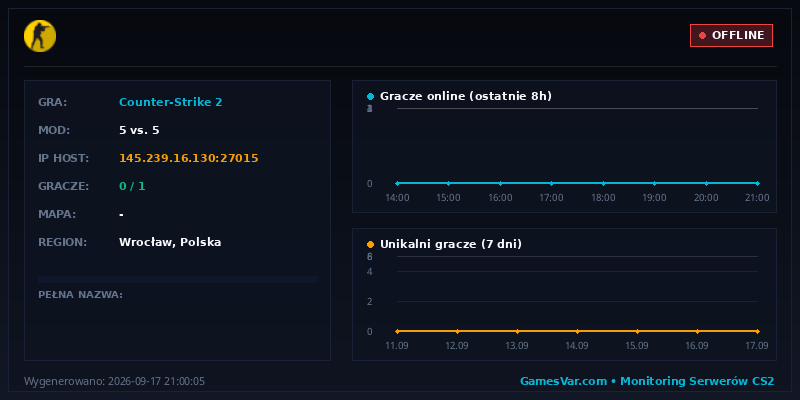Click the 16.09 data point on unique players chart
The height and width of the screenshot is (400, 800).
[697, 331]
